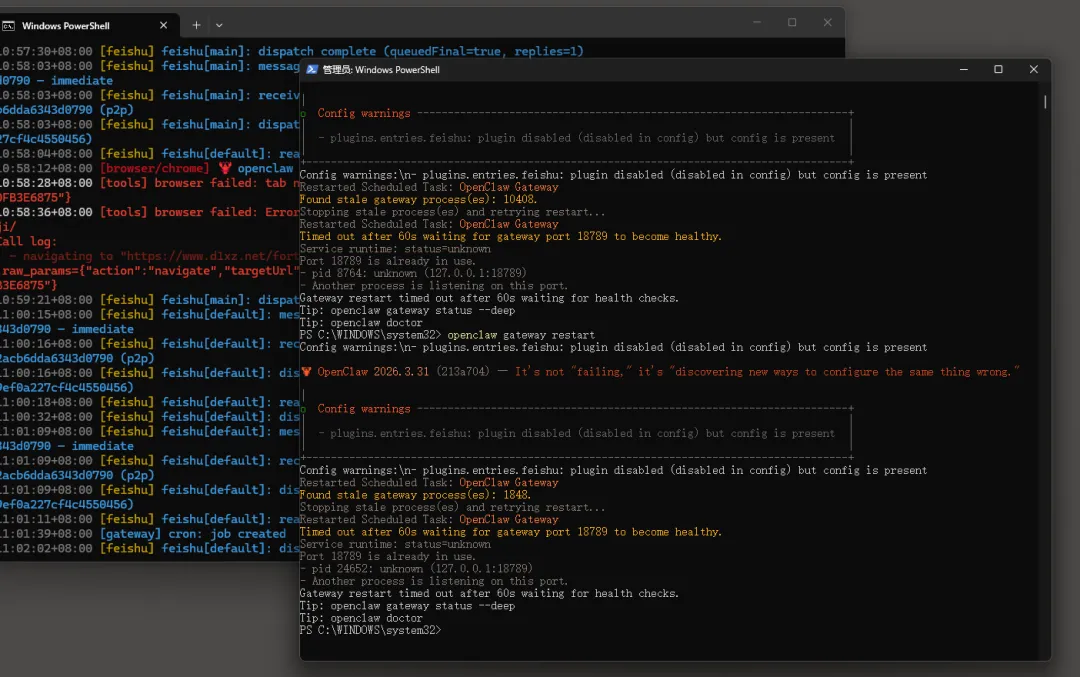Image resolution: width=1080 pixels, height=677 pixels.
Task: Click 'pid 8764: unknown (127.0.0.1:18789)' line
Action: (x=413, y=273)
